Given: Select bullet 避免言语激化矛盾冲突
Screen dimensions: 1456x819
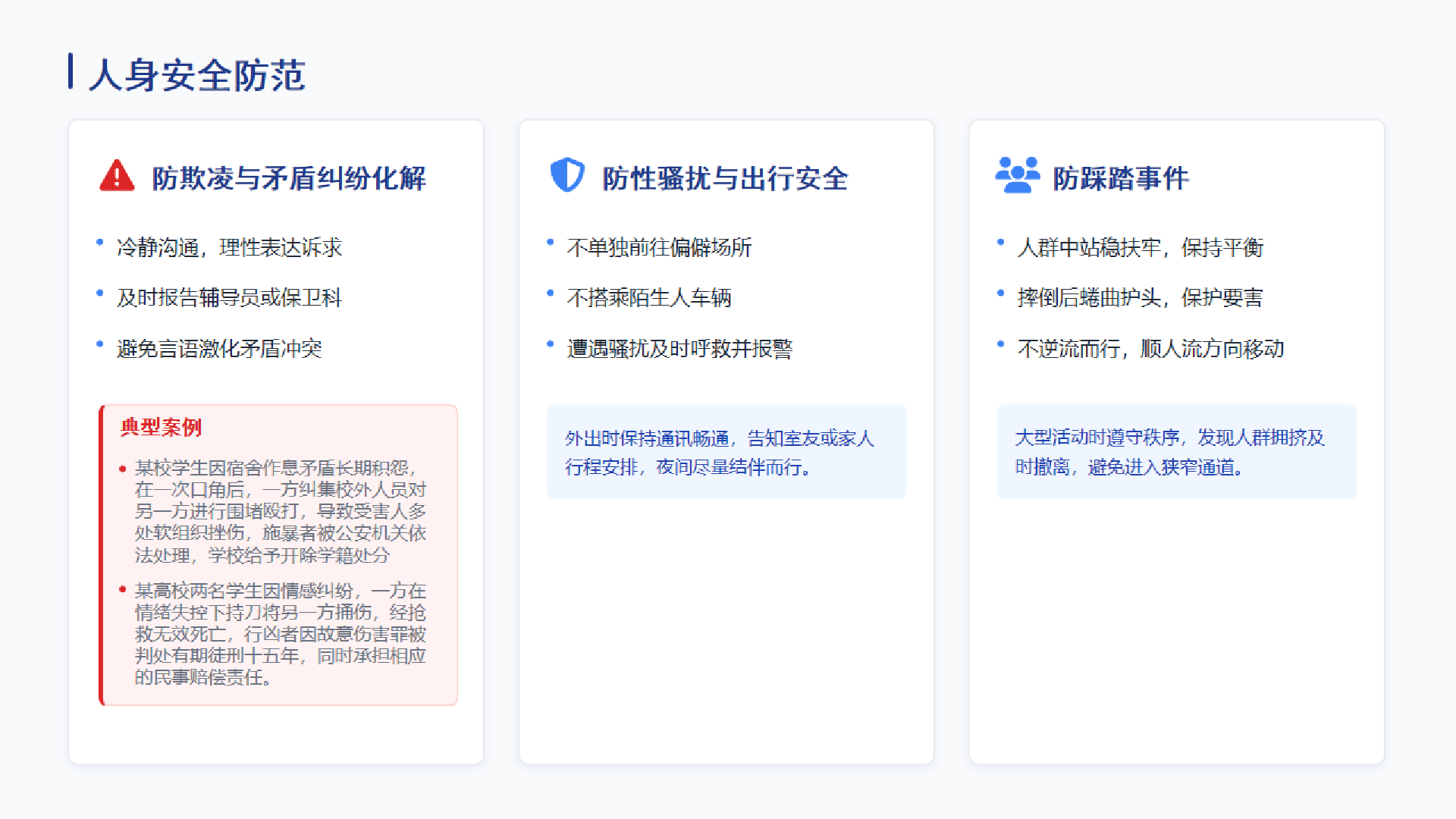Looking at the screenshot, I should click(x=219, y=348).
